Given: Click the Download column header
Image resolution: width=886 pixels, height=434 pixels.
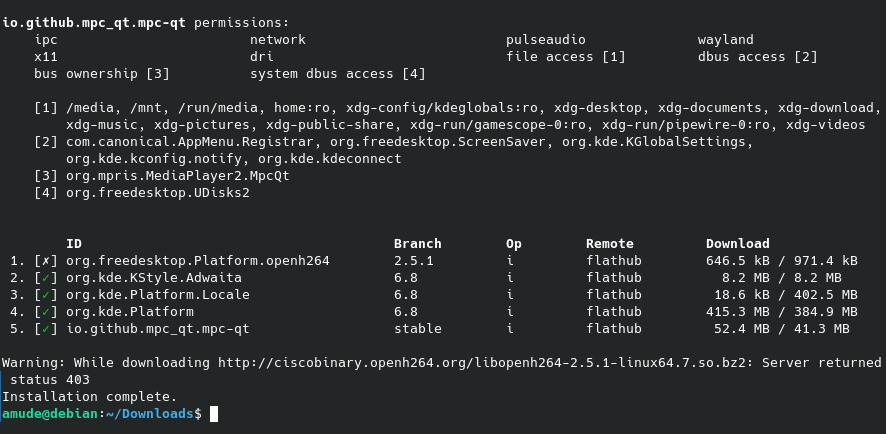Looking at the screenshot, I should (737, 243).
